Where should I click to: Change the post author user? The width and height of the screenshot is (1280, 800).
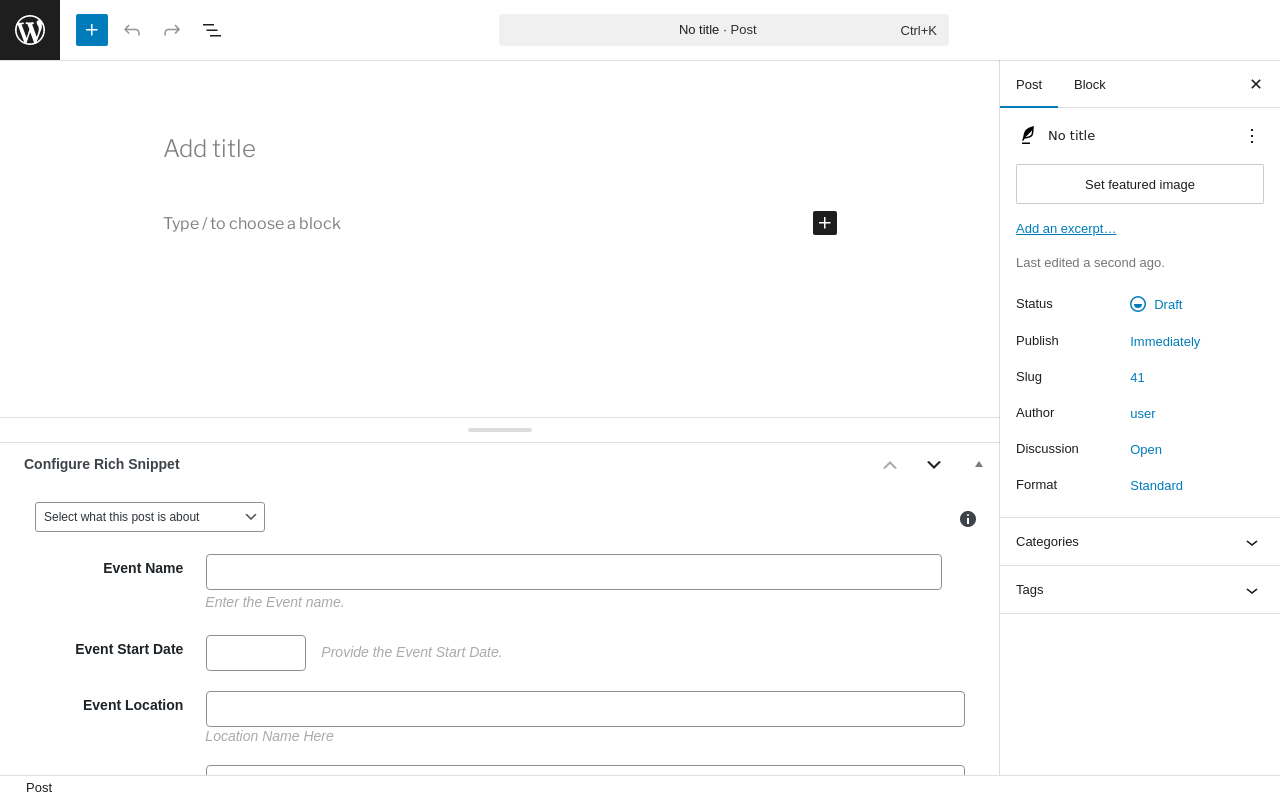click(1143, 413)
